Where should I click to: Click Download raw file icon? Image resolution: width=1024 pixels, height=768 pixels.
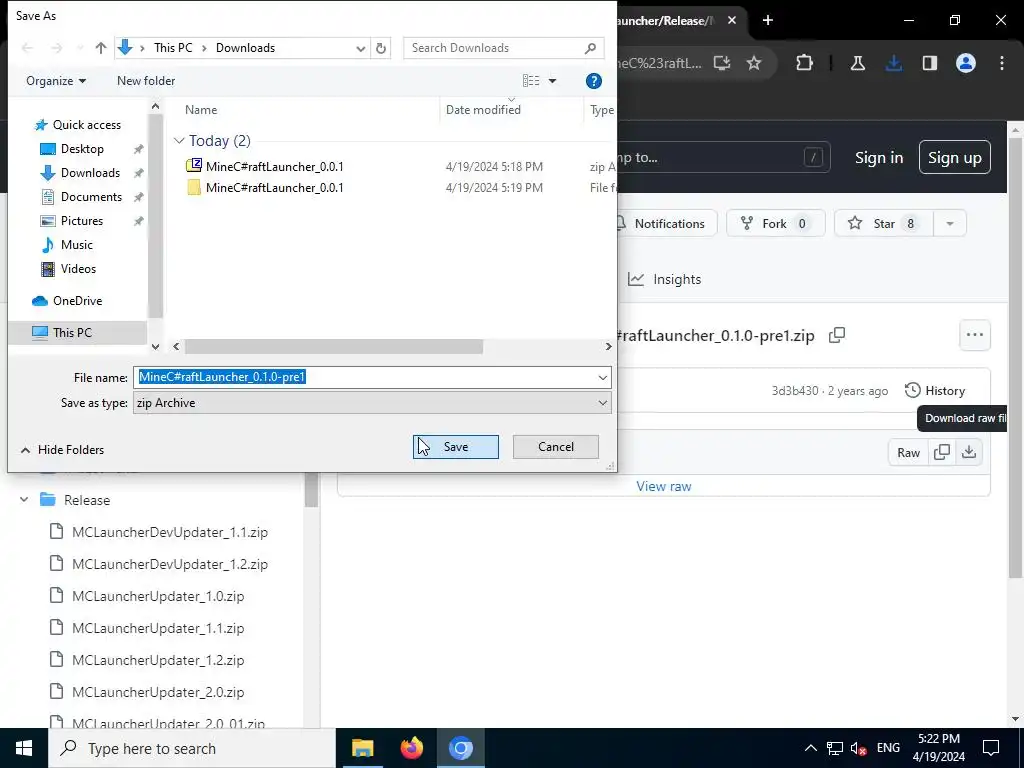(969, 453)
